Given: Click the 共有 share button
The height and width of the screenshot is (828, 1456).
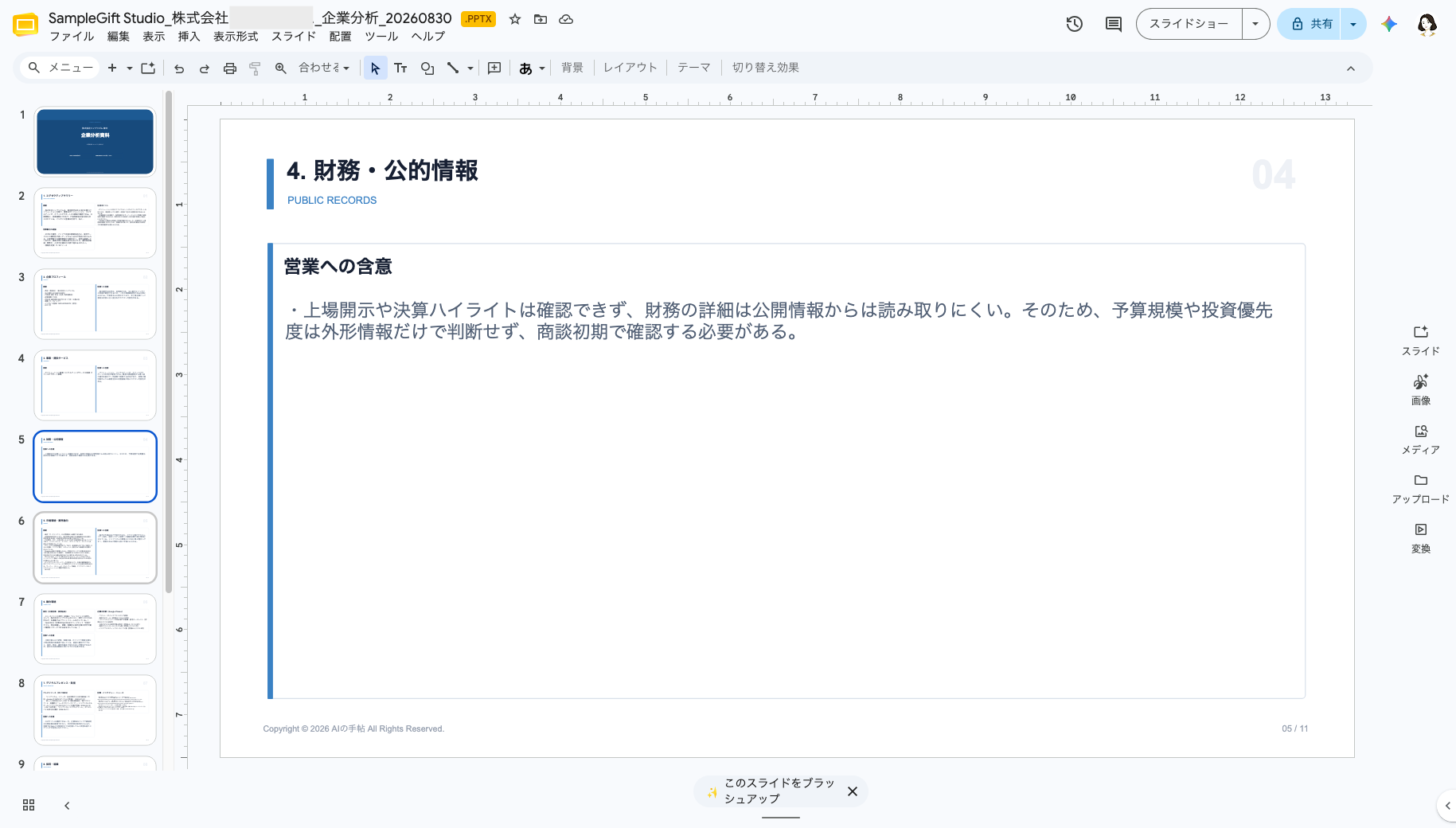Looking at the screenshot, I should (1310, 24).
